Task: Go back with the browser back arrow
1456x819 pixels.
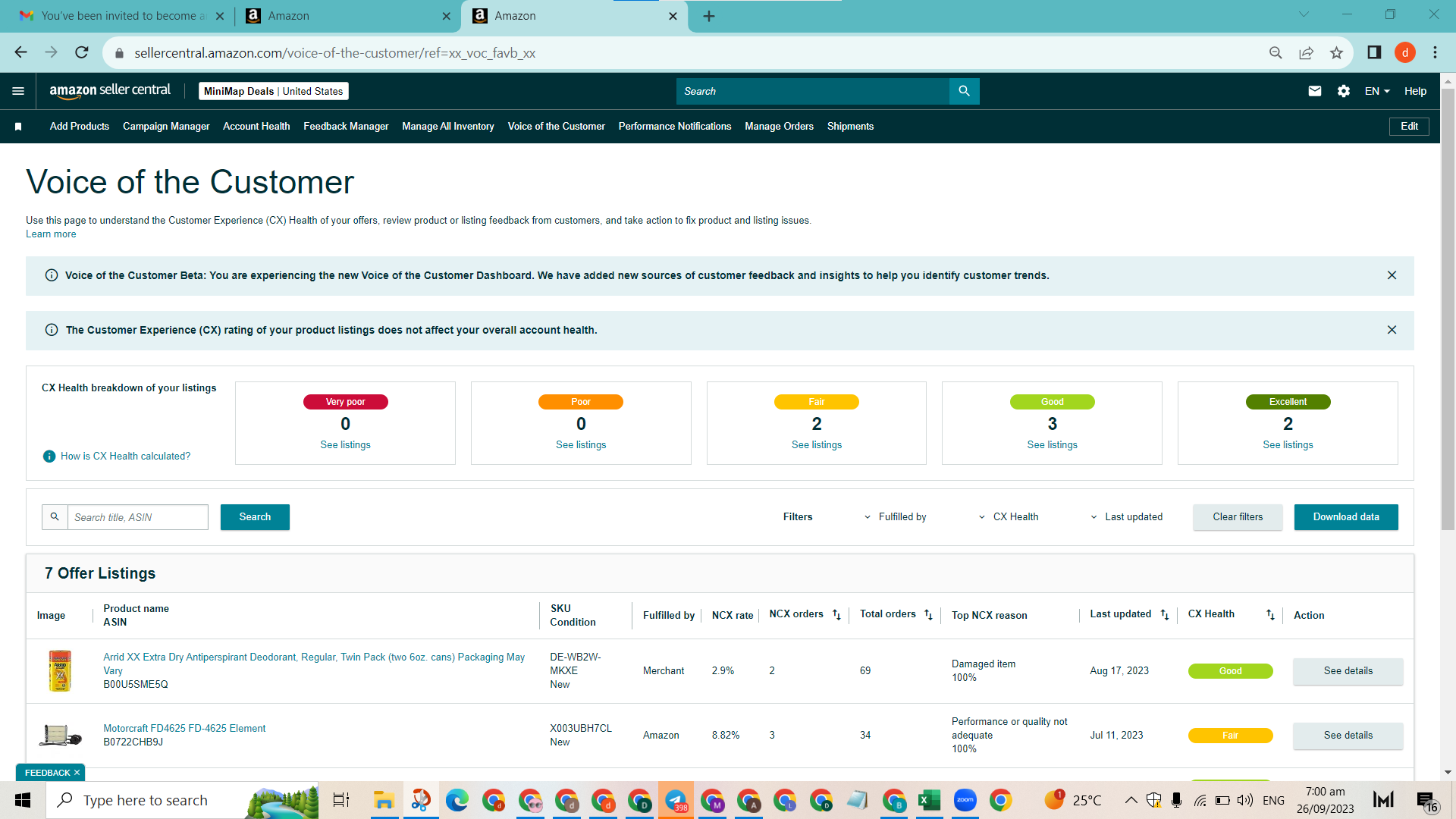Action: [20, 52]
